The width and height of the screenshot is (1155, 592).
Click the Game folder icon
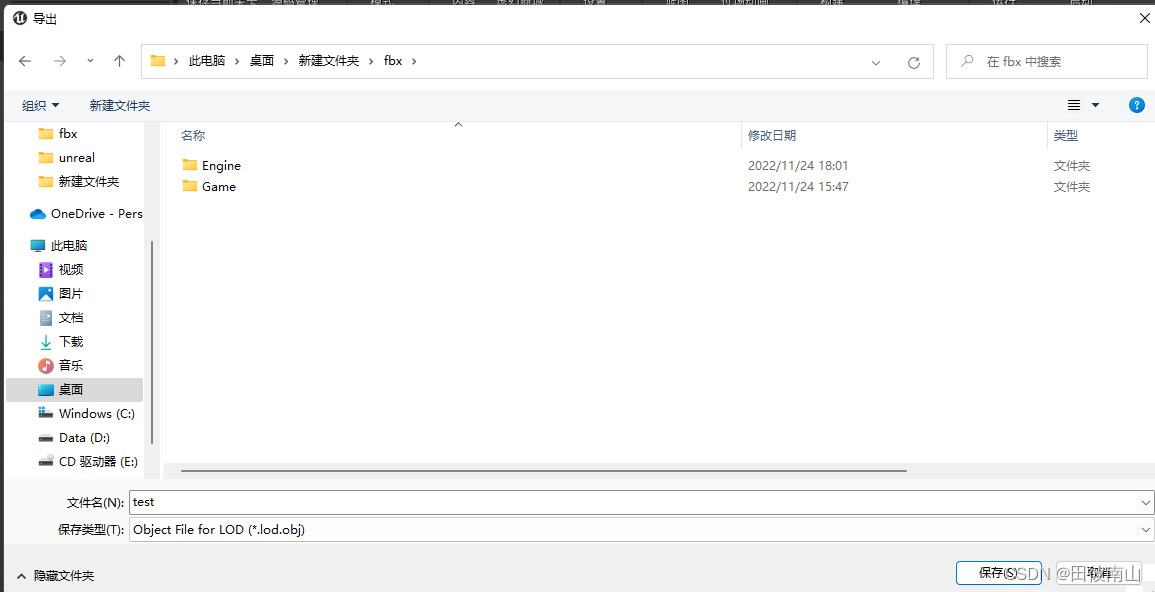pos(190,186)
